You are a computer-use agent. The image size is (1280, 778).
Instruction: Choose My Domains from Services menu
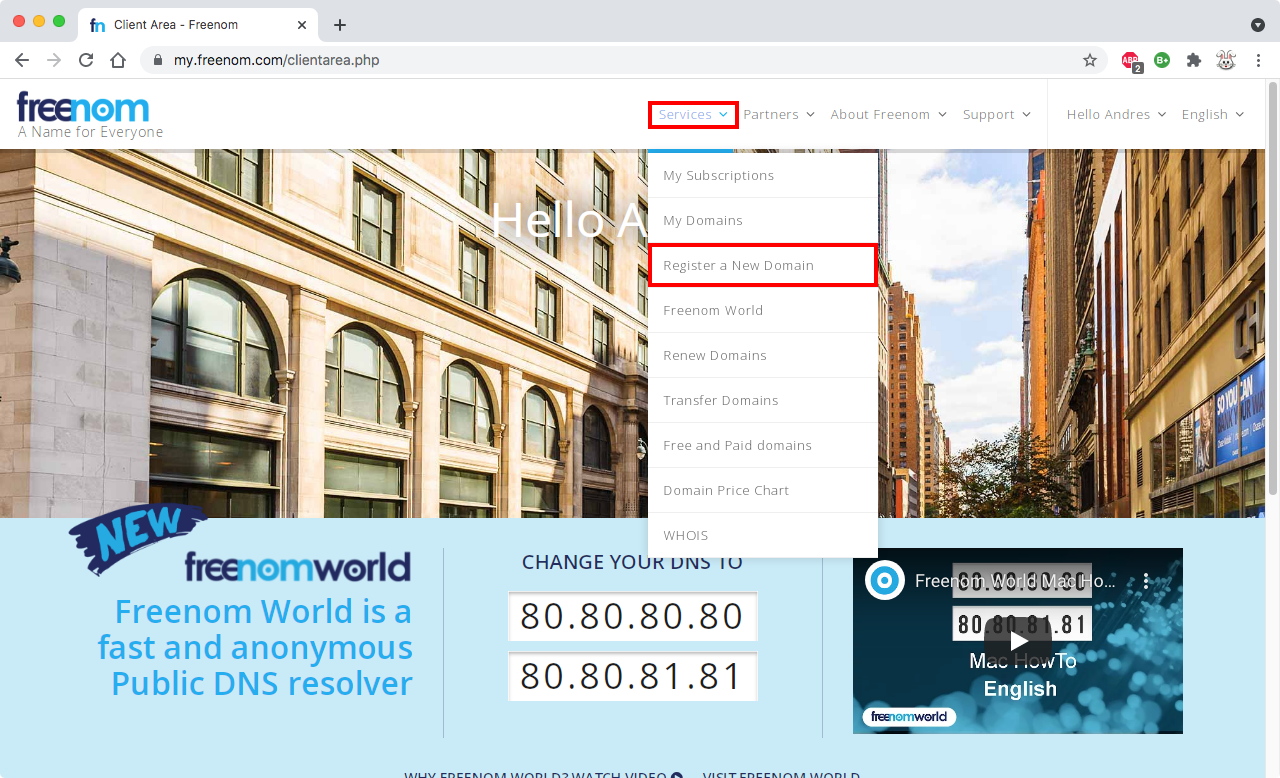pos(703,221)
